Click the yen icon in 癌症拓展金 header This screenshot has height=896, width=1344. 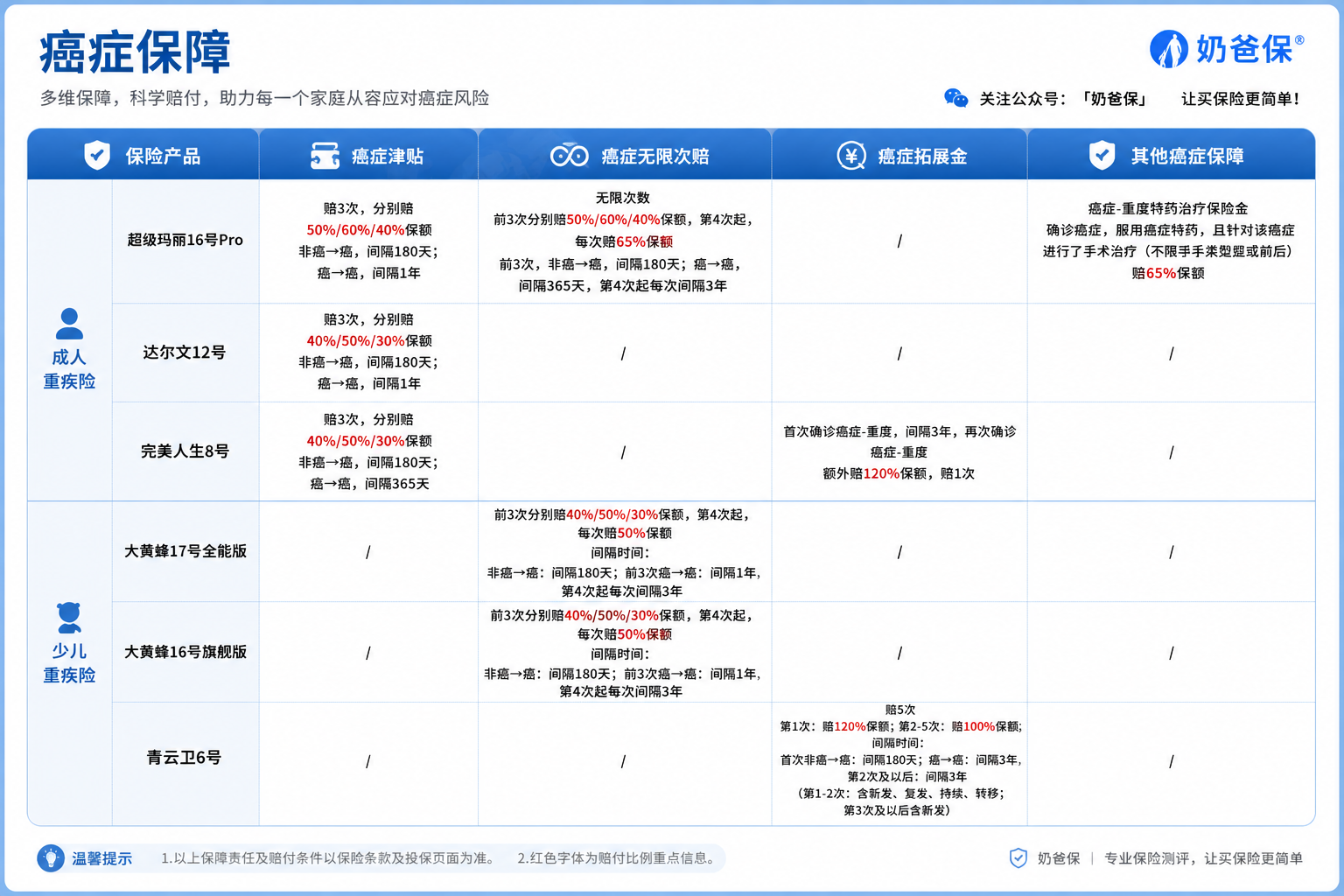point(851,156)
